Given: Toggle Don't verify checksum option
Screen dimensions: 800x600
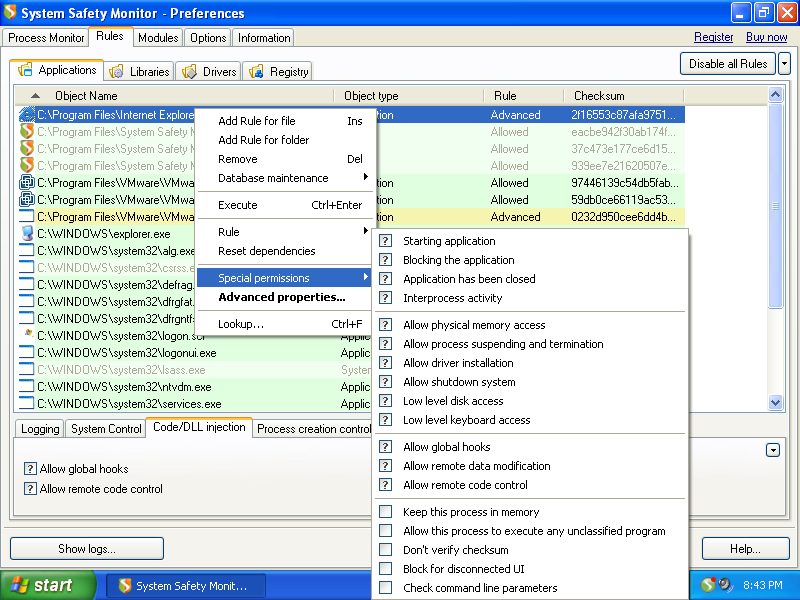Looking at the screenshot, I should pyautogui.click(x=386, y=550).
